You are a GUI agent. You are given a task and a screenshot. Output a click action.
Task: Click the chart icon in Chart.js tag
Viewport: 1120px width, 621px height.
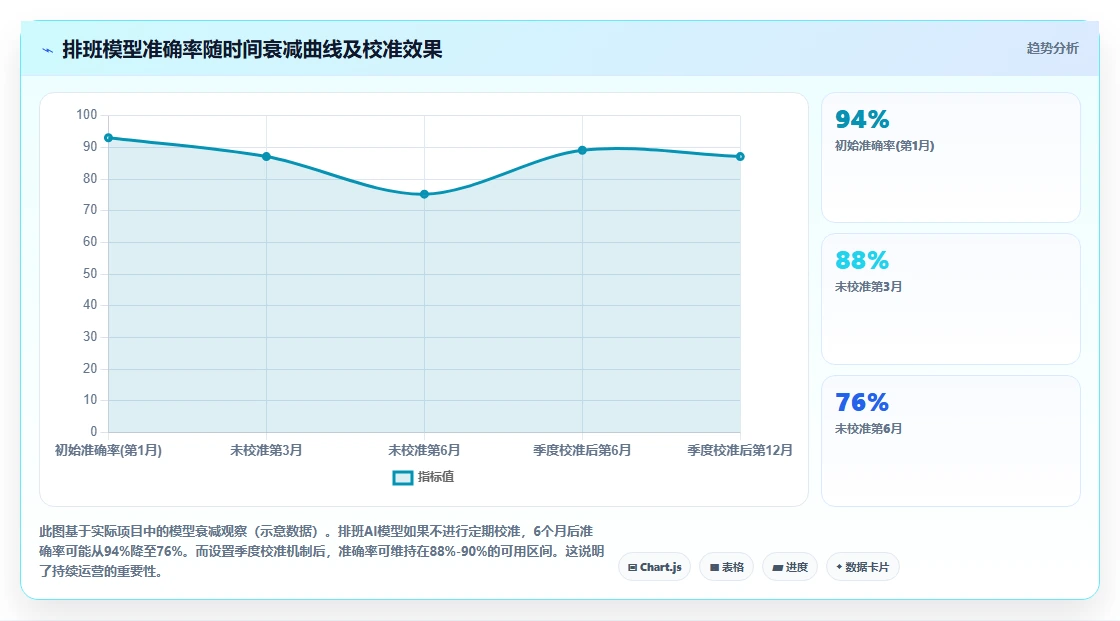tap(632, 567)
